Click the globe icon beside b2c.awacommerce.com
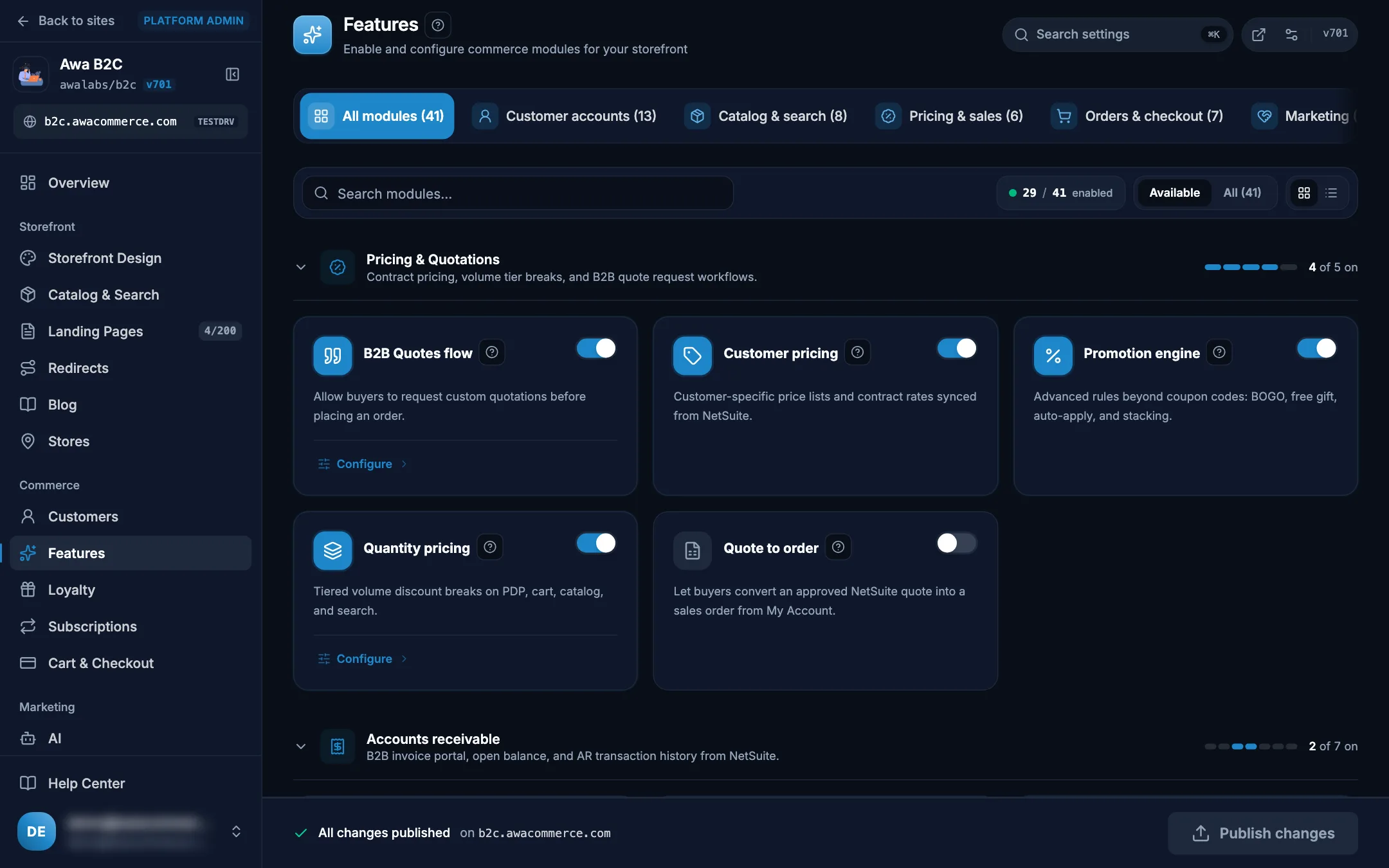This screenshot has width=1389, height=868. tap(30, 122)
